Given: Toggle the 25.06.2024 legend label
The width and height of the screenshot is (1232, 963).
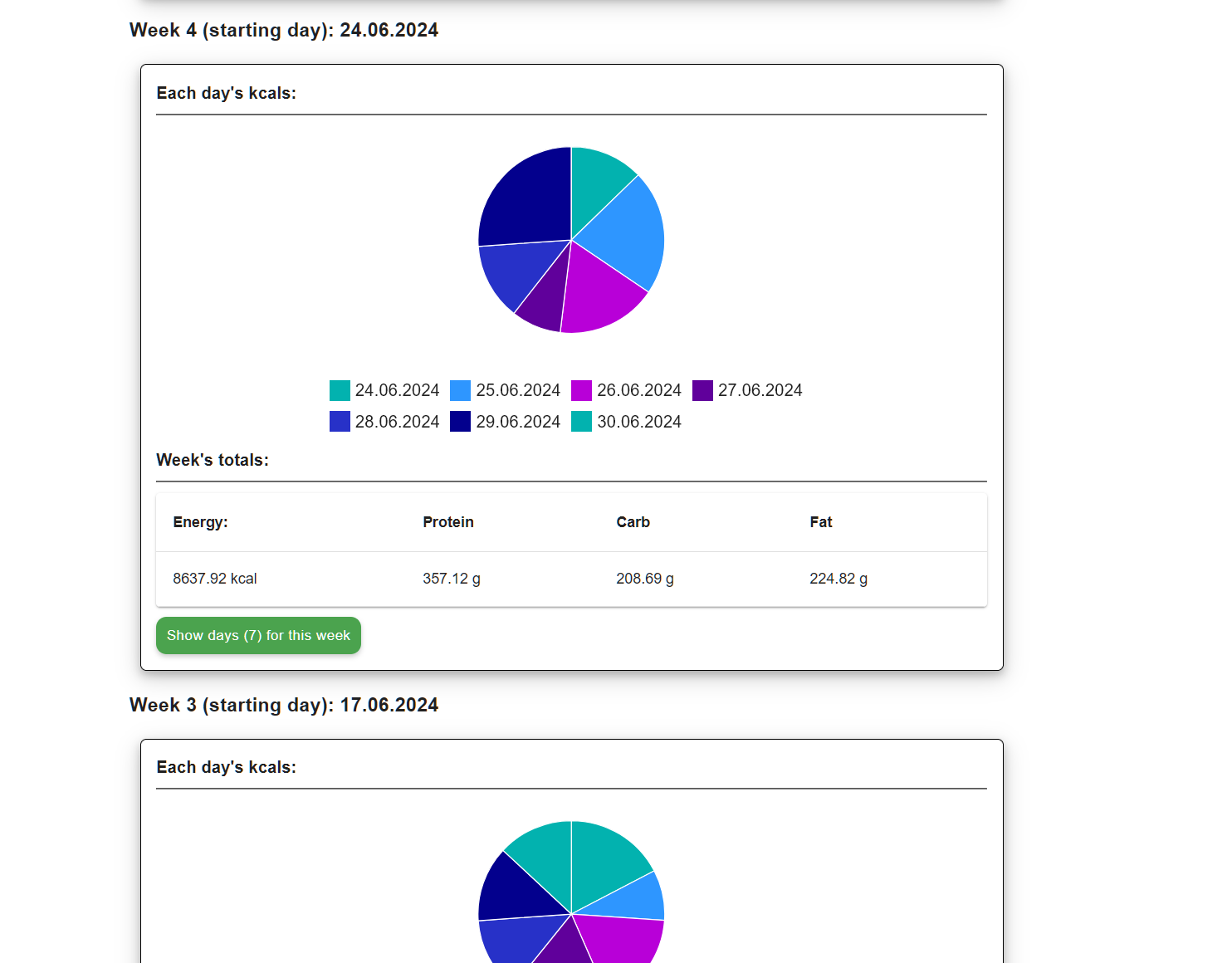Looking at the screenshot, I should [x=517, y=390].
